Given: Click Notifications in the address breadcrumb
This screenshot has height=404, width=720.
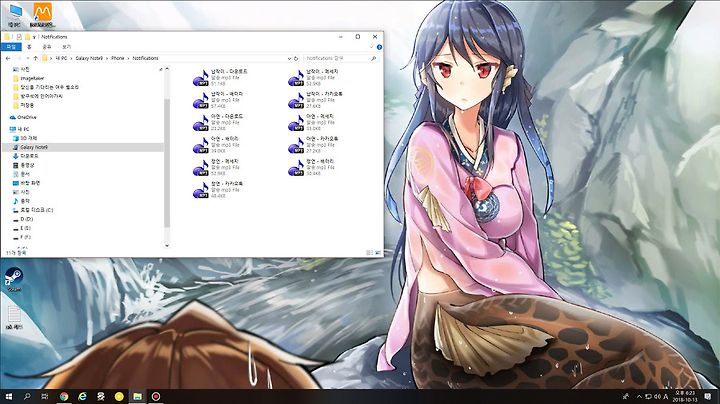Looking at the screenshot, I should click(x=145, y=58).
